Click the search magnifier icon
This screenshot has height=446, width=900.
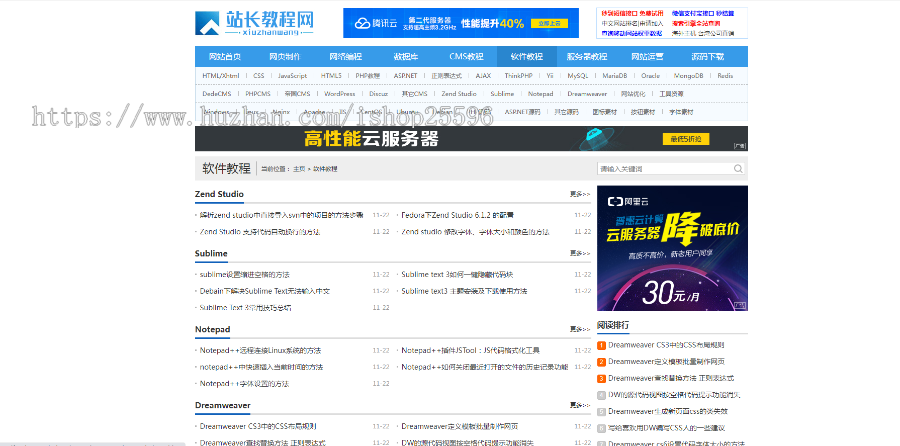pyautogui.click(x=738, y=169)
